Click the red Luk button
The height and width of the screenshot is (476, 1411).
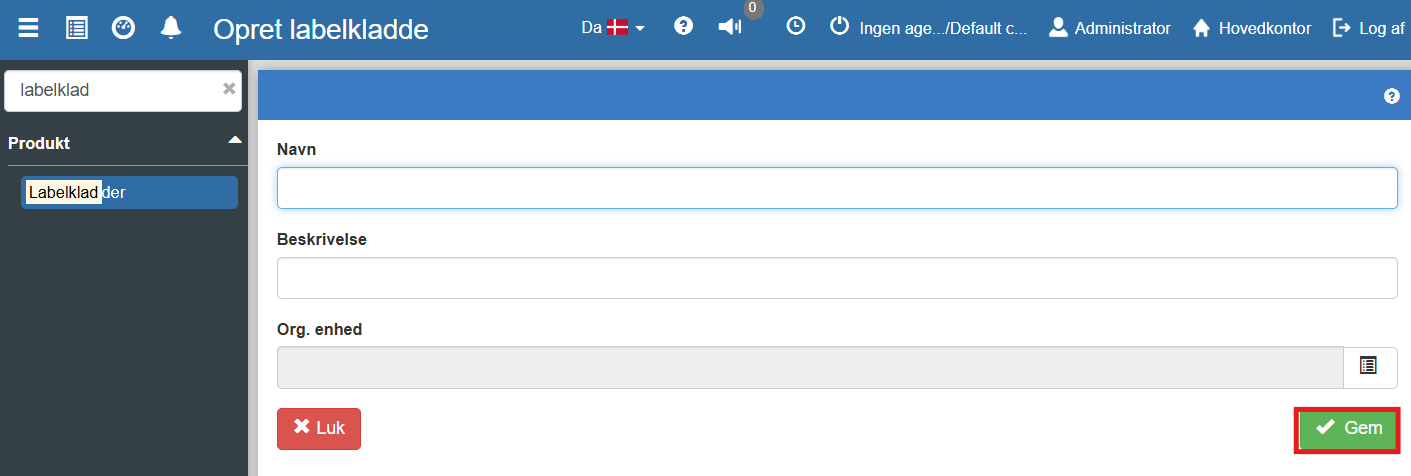pyautogui.click(x=319, y=429)
